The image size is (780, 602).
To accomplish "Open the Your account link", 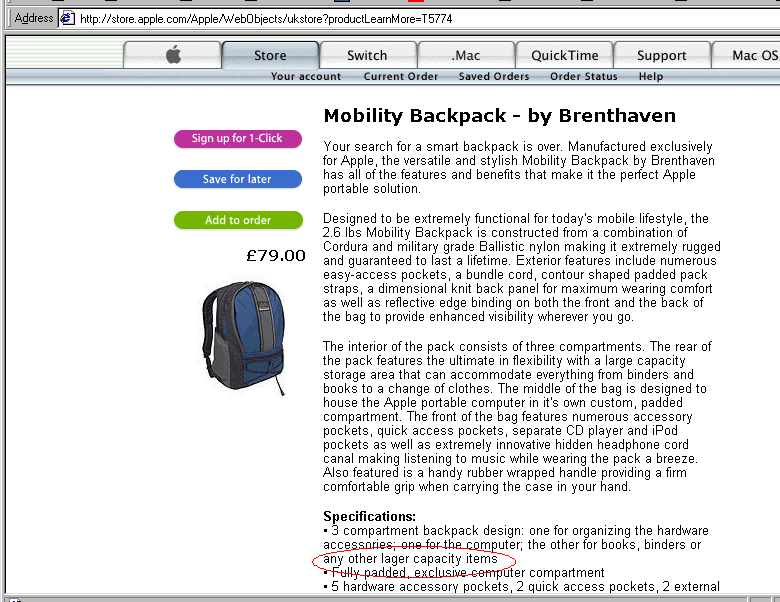I will coord(304,76).
